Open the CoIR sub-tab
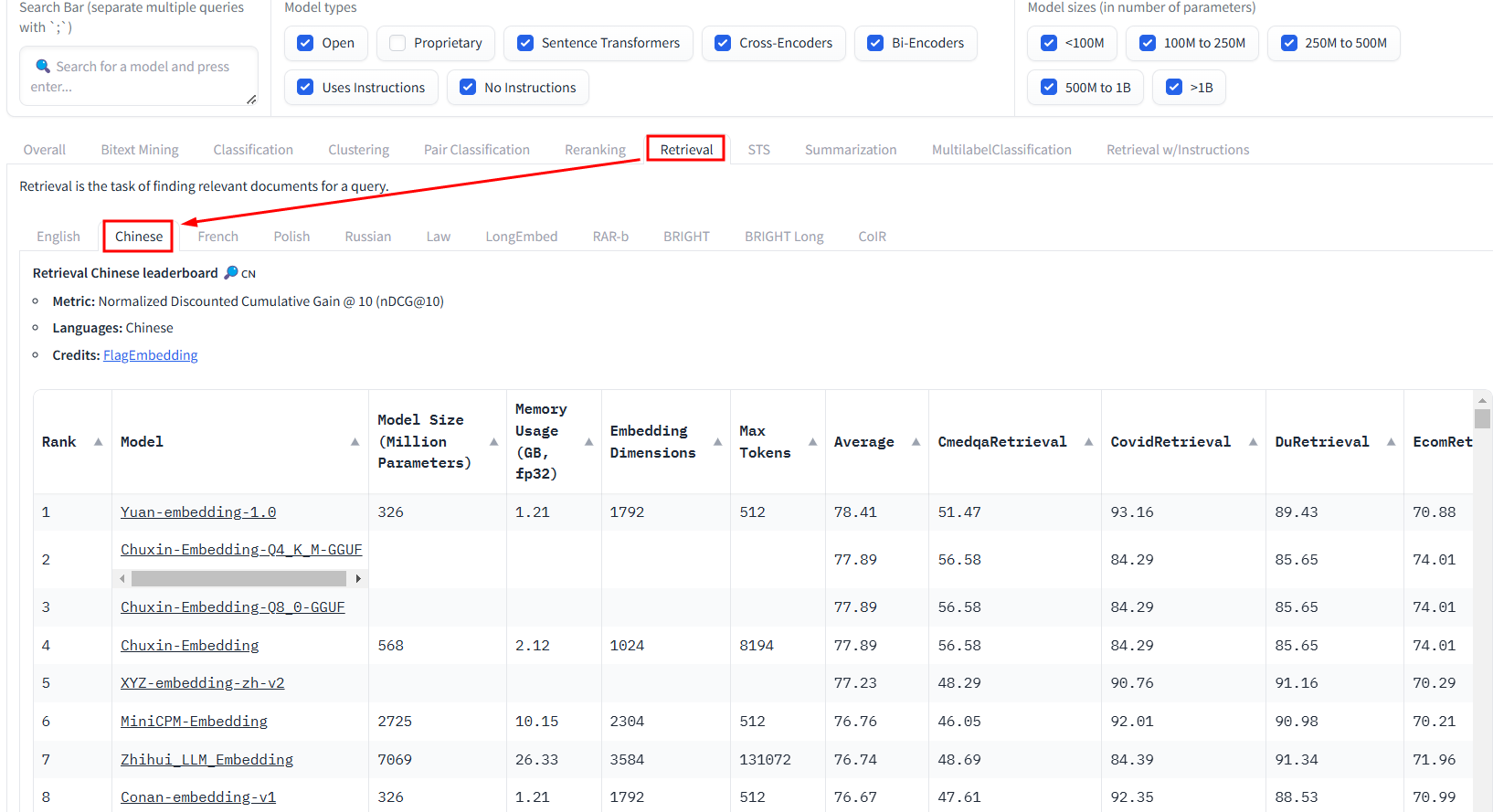The height and width of the screenshot is (812, 1493). pyautogui.click(x=873, y=237)
